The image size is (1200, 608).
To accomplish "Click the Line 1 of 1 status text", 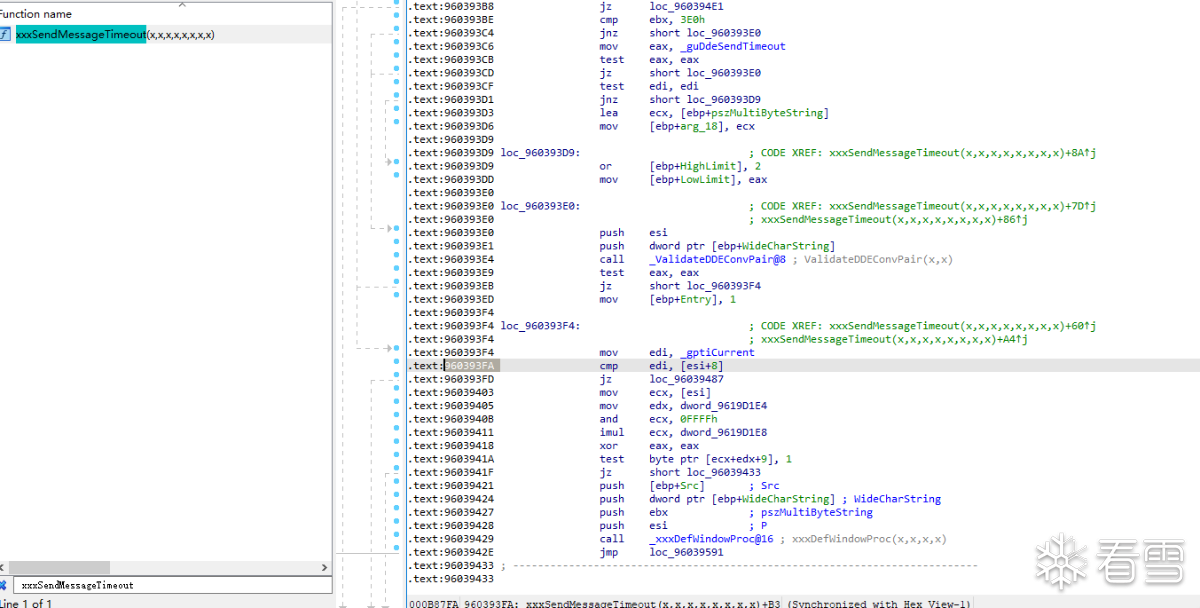I will point(25,603).
